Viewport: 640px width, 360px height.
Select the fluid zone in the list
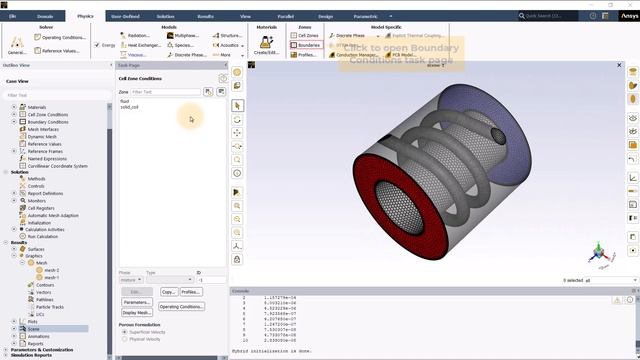click(x=124, y=101)
